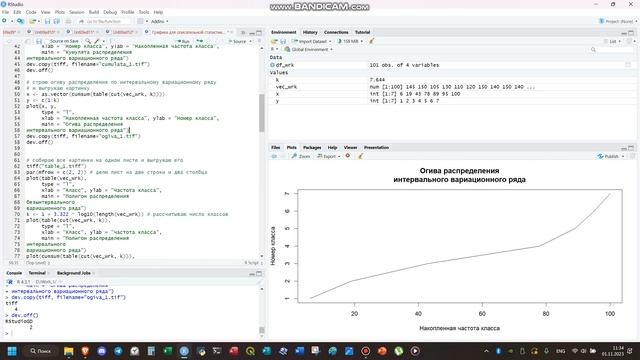Show df_wrk as table grid icon

(x=628, y=65)
